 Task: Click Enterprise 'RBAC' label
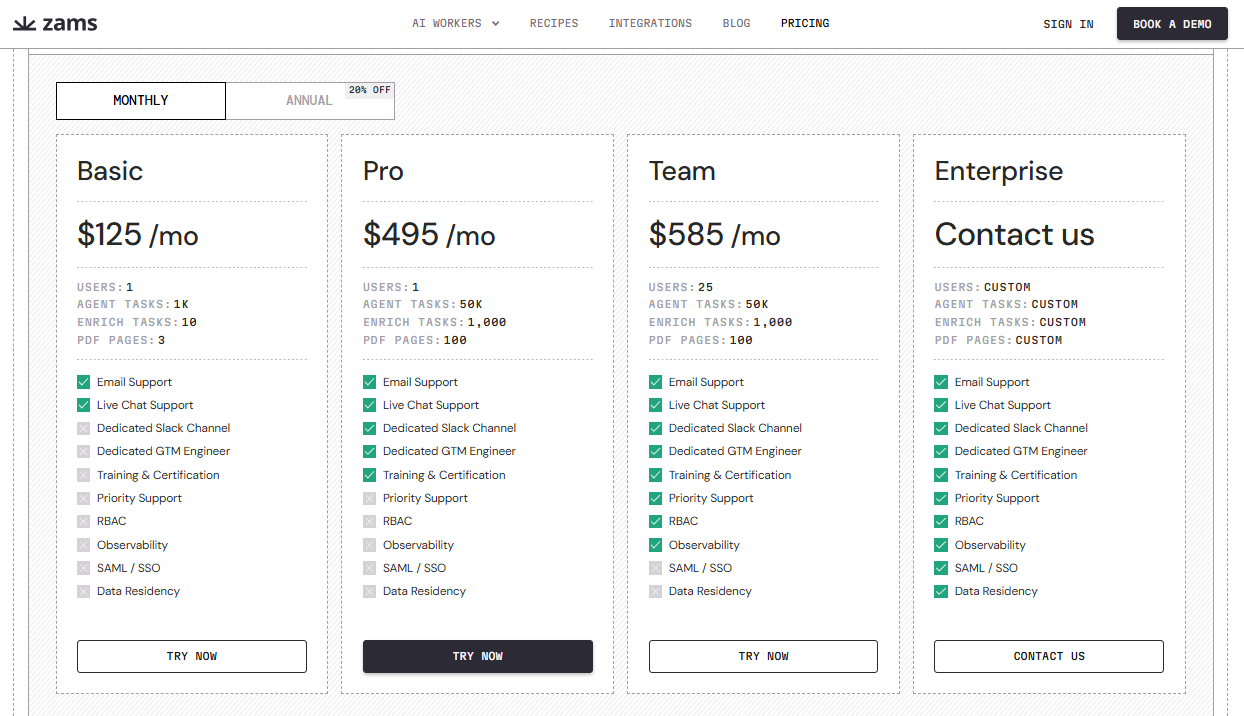[969, 521]
